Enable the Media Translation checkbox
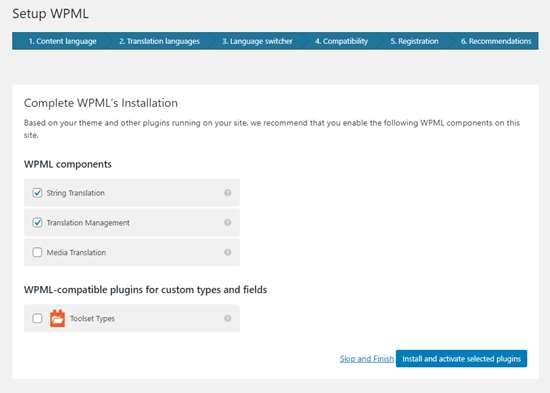Viewport: 550px width, 393px height. pyautogui.click(x=37, y=252)
